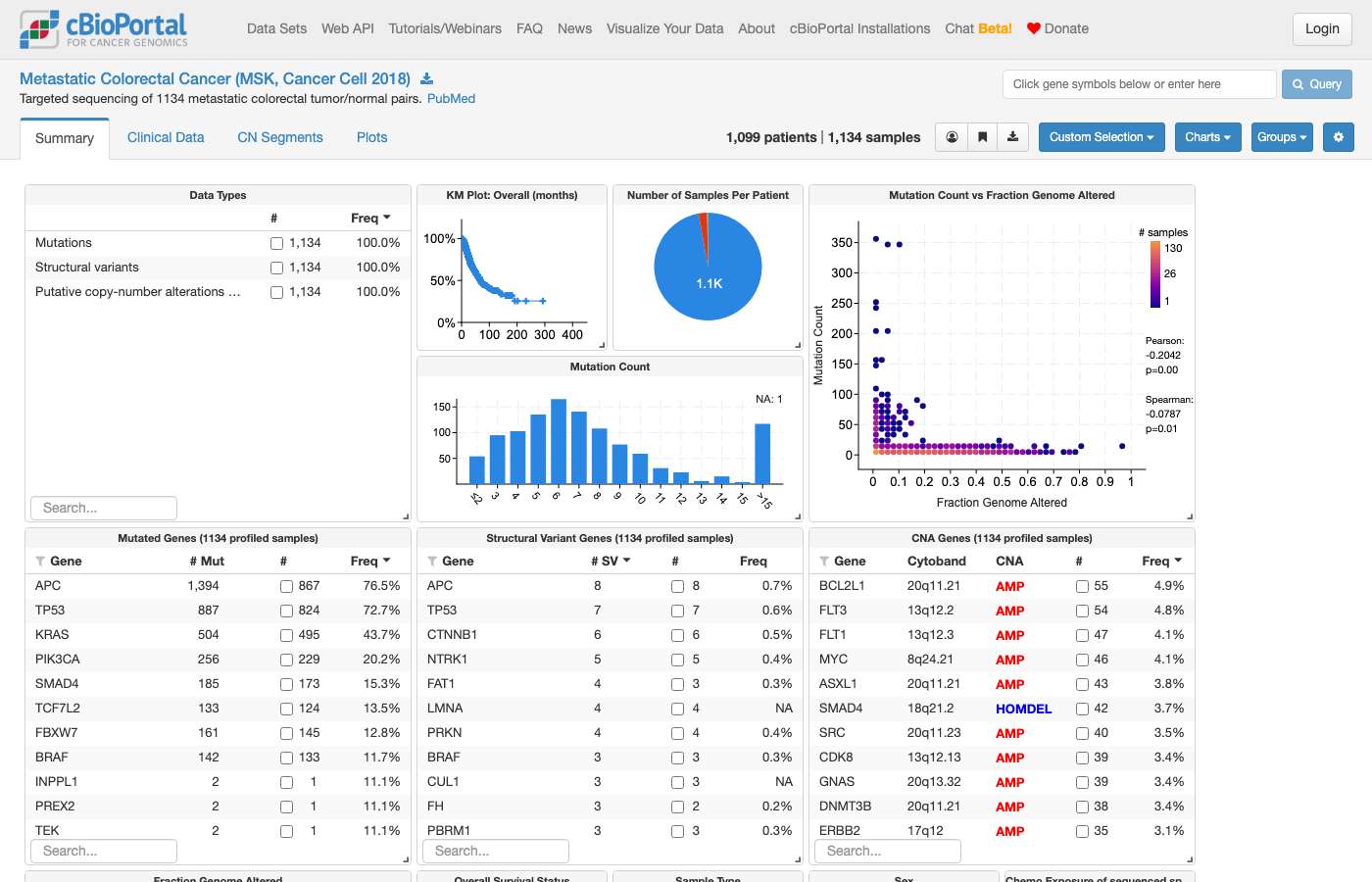Click the download icon in the summary toolbar
Viewport: 1372px width, 882px height.
[1012, 137]
